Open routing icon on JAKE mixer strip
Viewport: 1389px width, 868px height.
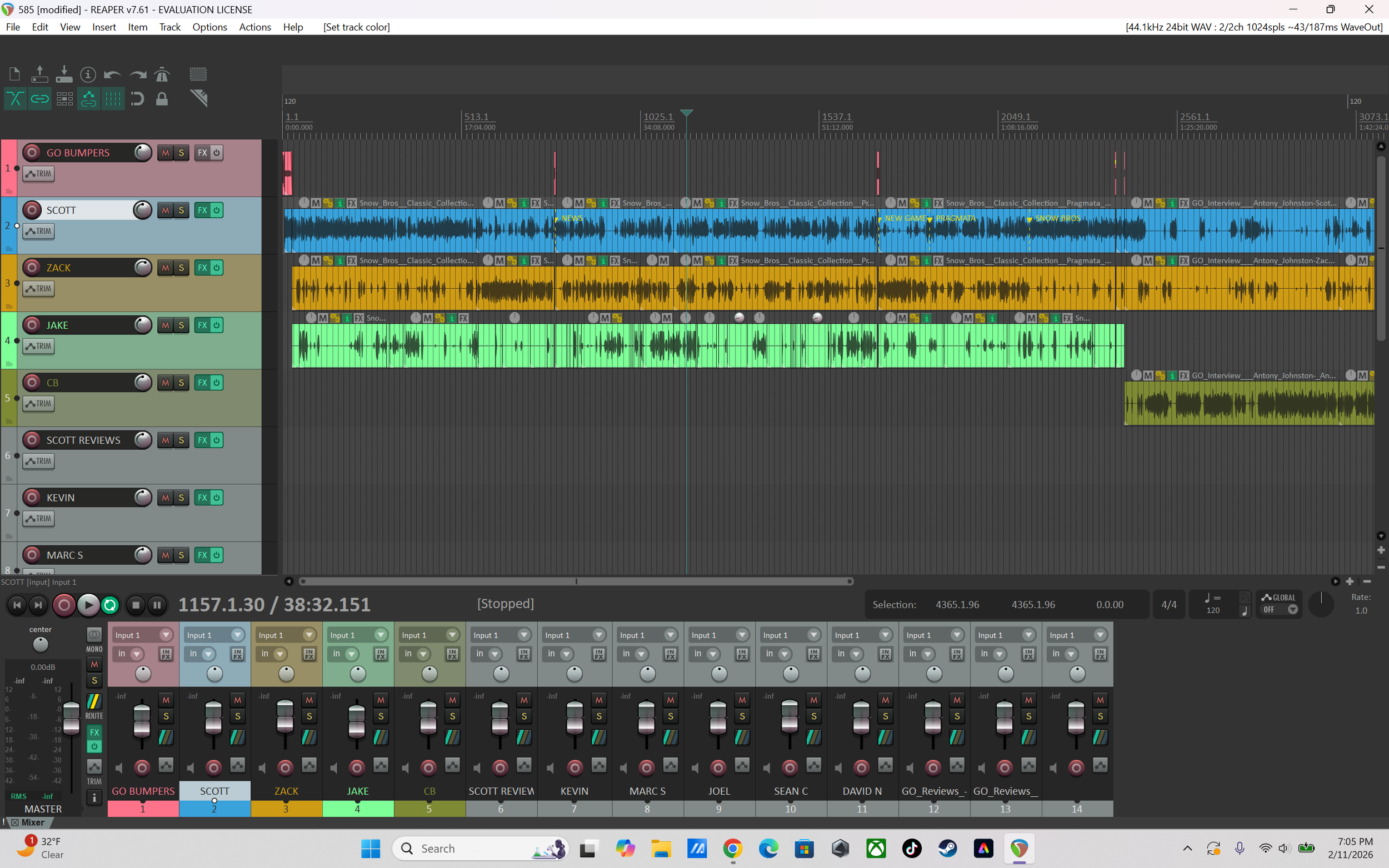381,737
